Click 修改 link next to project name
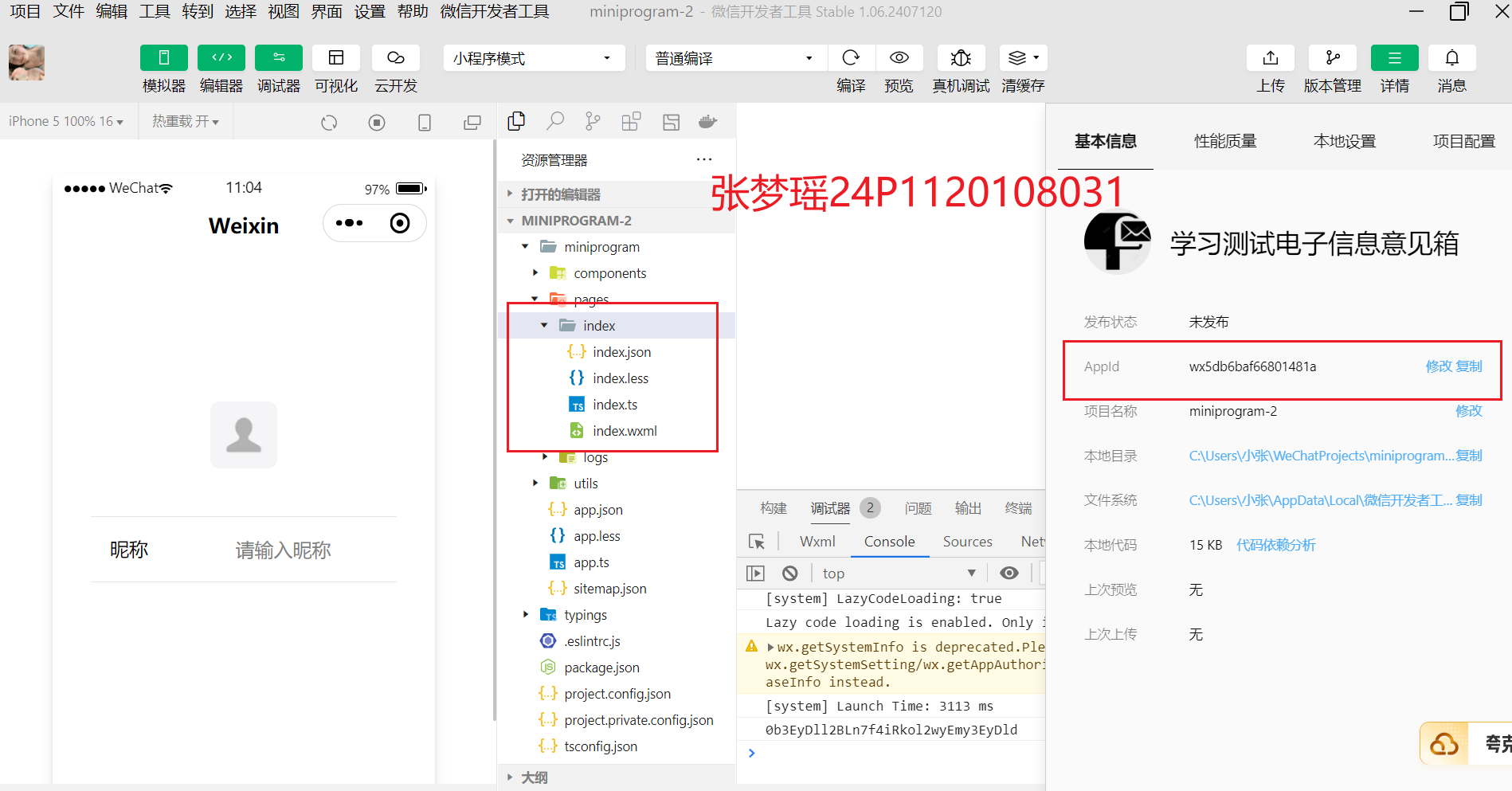1512x791 pixels. tap(1469, 411)
